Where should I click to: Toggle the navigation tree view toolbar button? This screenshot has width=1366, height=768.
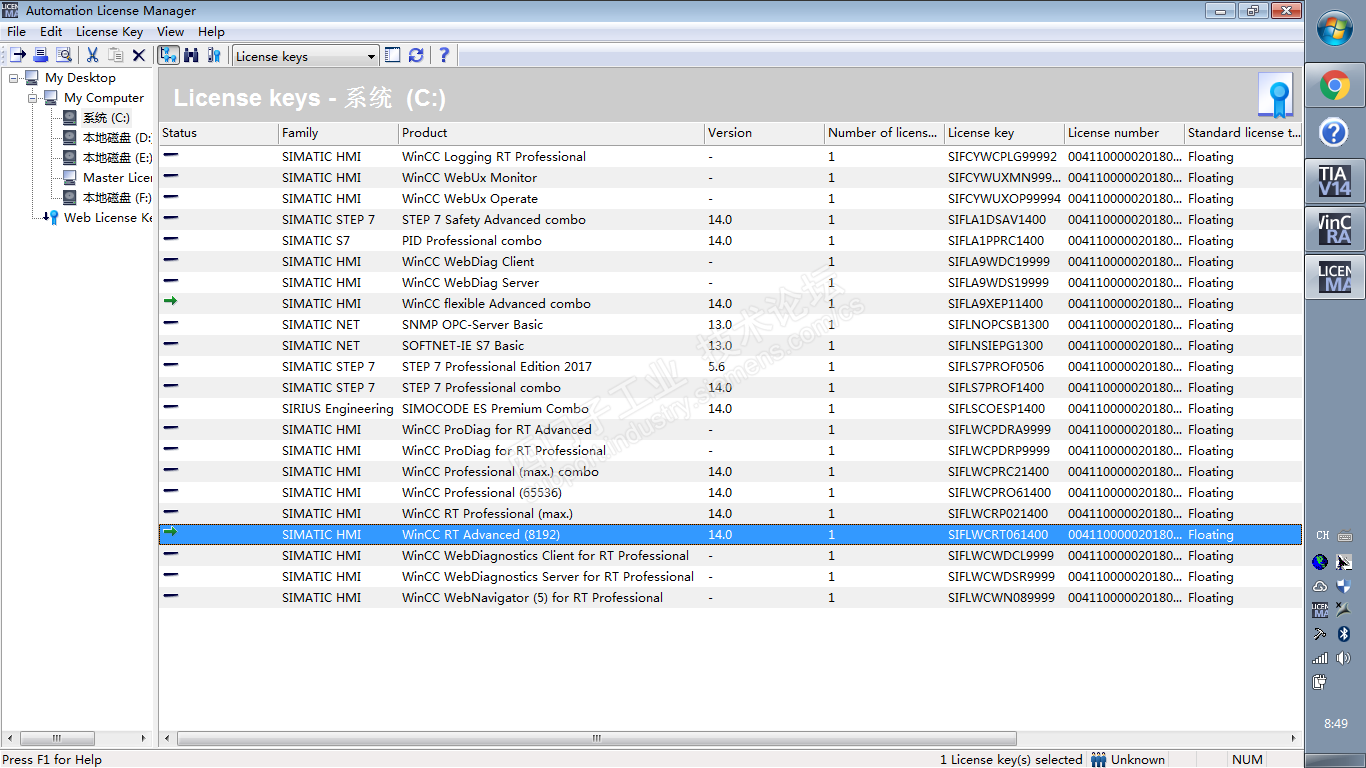[168, 56]
